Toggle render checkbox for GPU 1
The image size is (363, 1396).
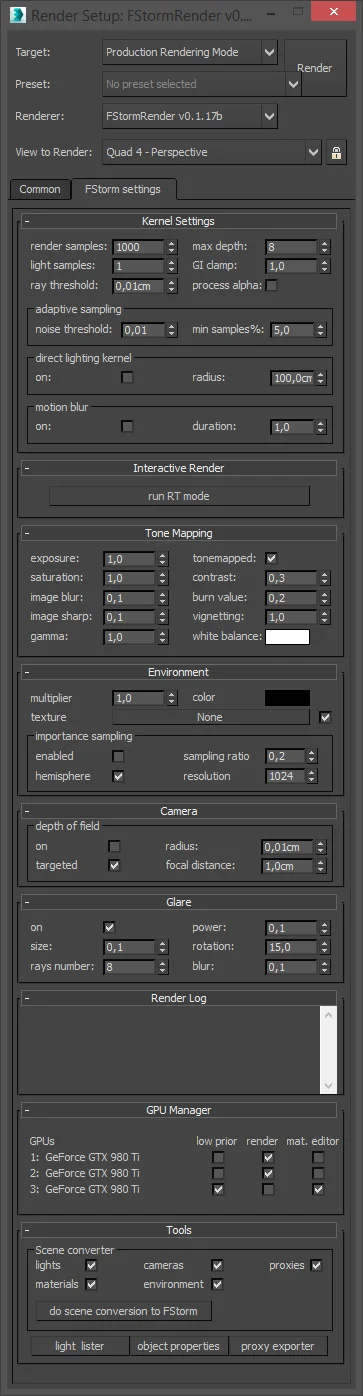point(267,1157)
